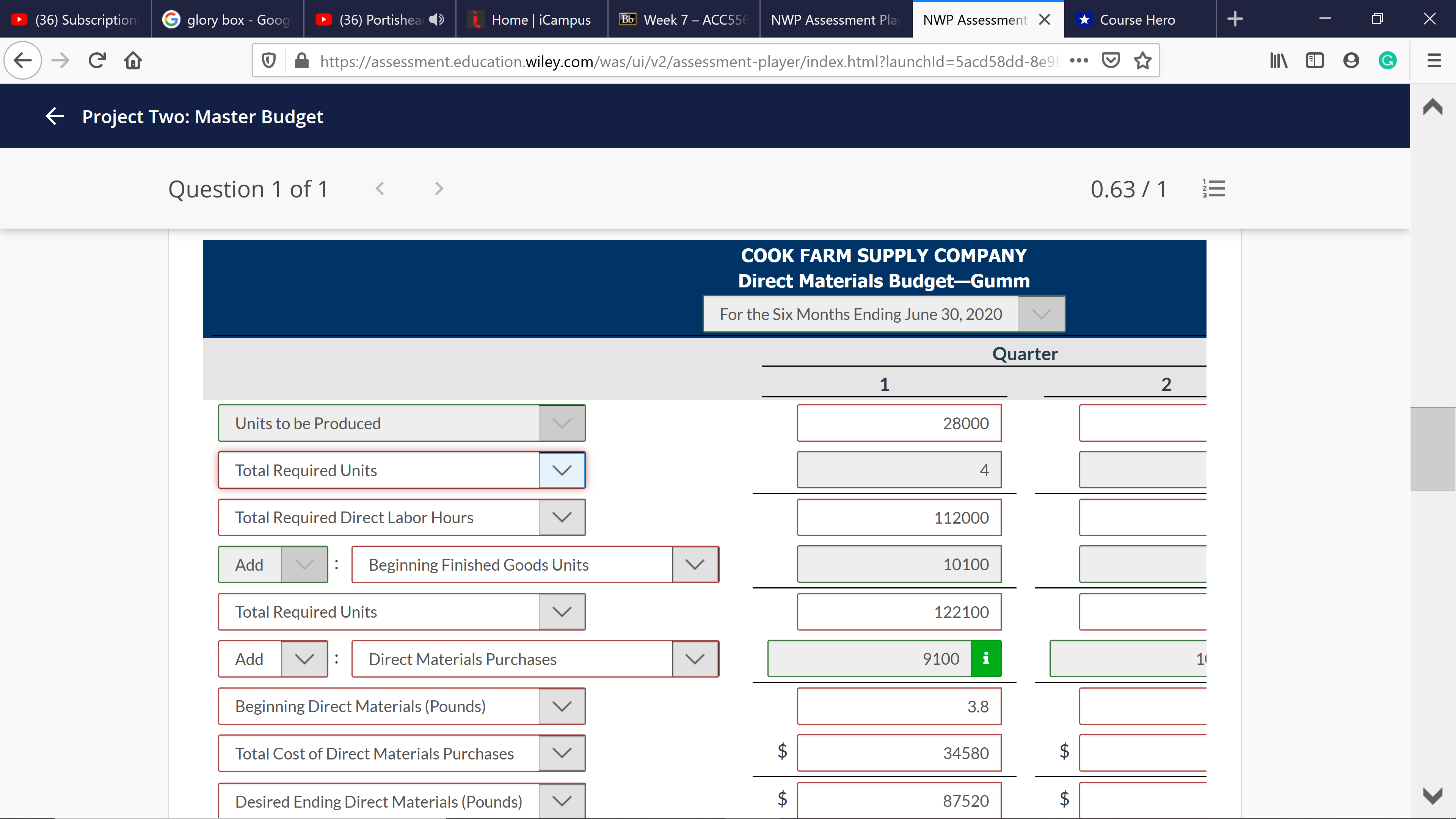The height and width of the screenshot is (819, 1456).
Task: Click the green info icon beside 9100
Action: [985, 659]
